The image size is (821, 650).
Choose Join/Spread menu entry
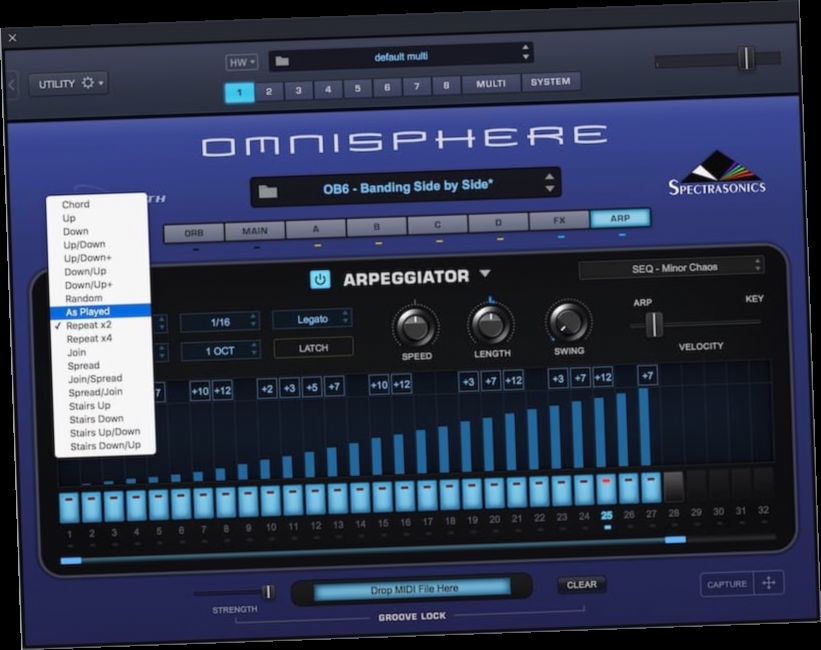pyautogui.click(x=95, y=379)
